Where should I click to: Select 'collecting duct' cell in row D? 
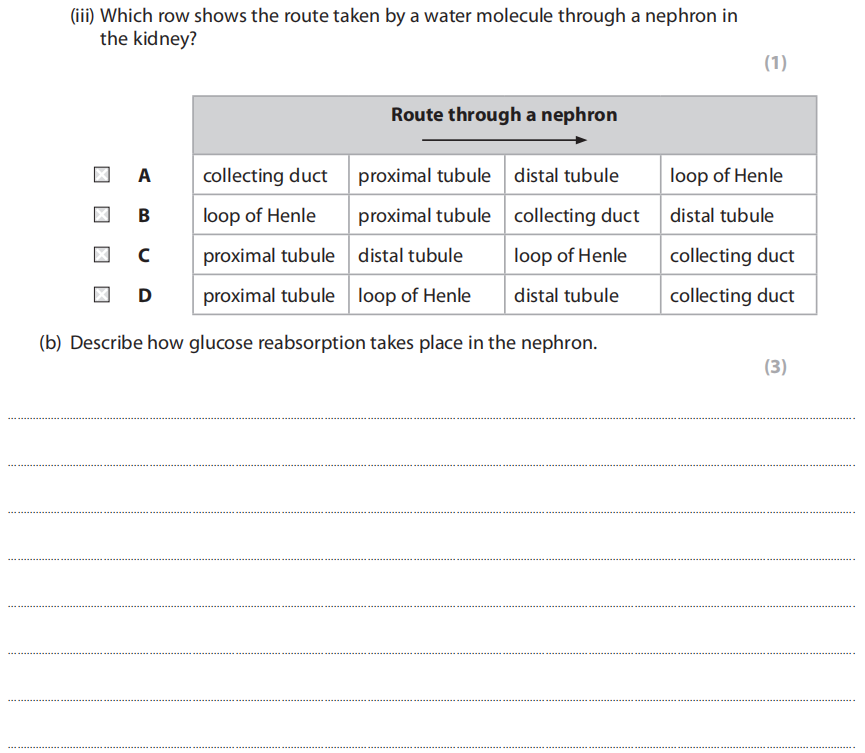tap(732, 296)
